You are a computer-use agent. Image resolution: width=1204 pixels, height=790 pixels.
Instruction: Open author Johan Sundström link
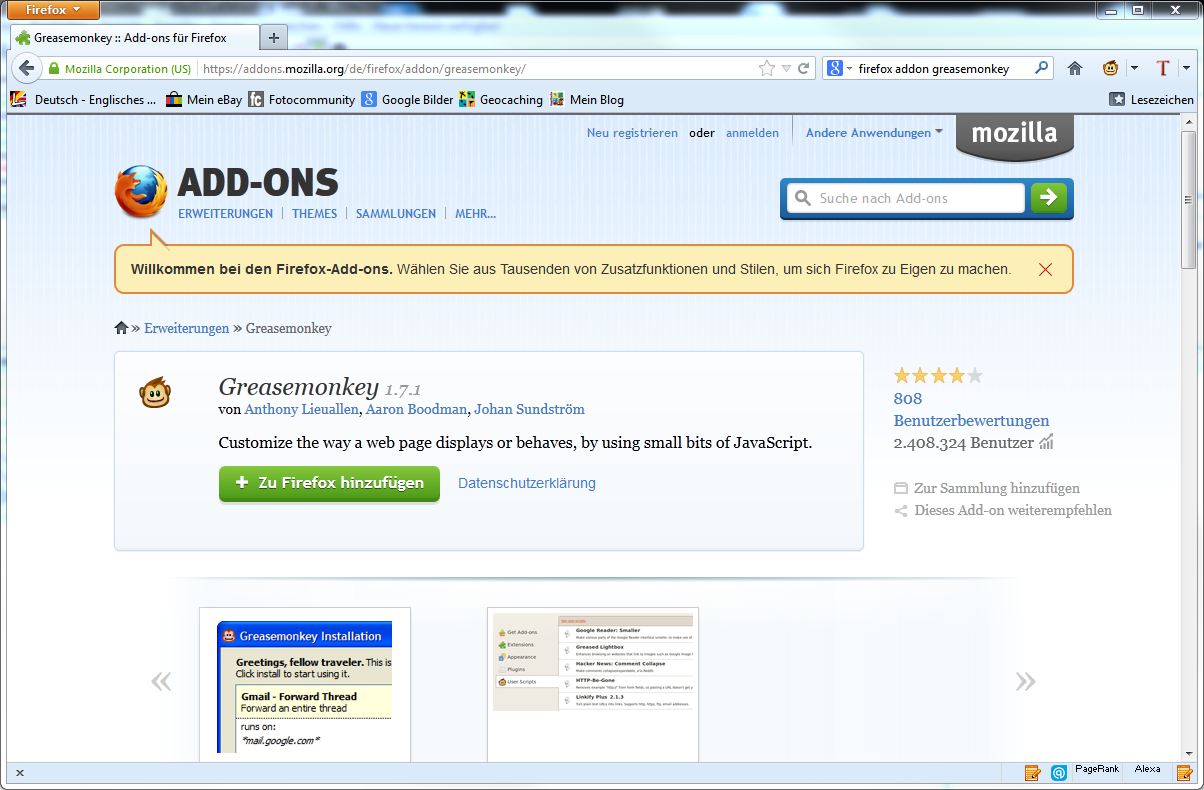[x=529, y=409]
